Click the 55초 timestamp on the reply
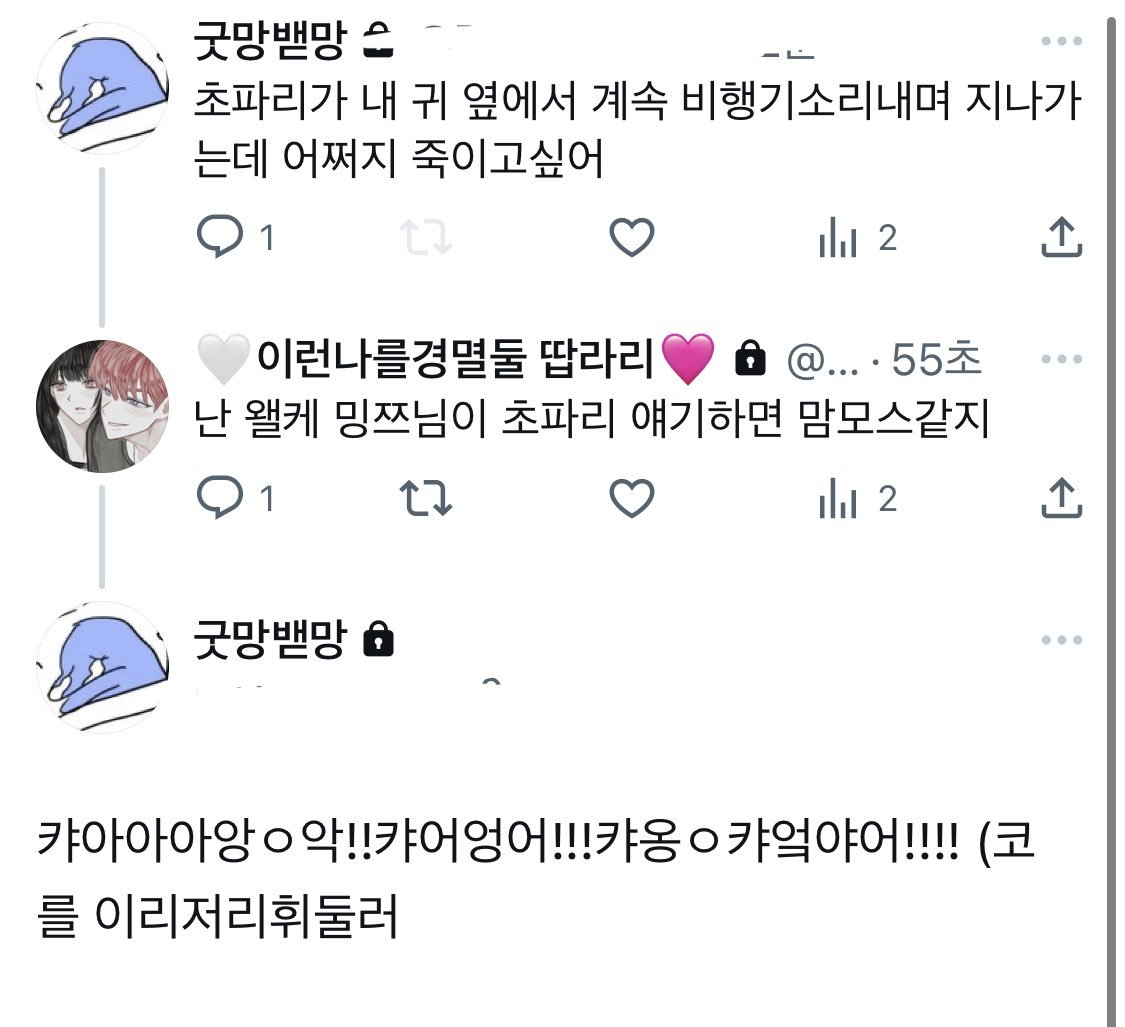1125x1027 pixels. point(936,360)
